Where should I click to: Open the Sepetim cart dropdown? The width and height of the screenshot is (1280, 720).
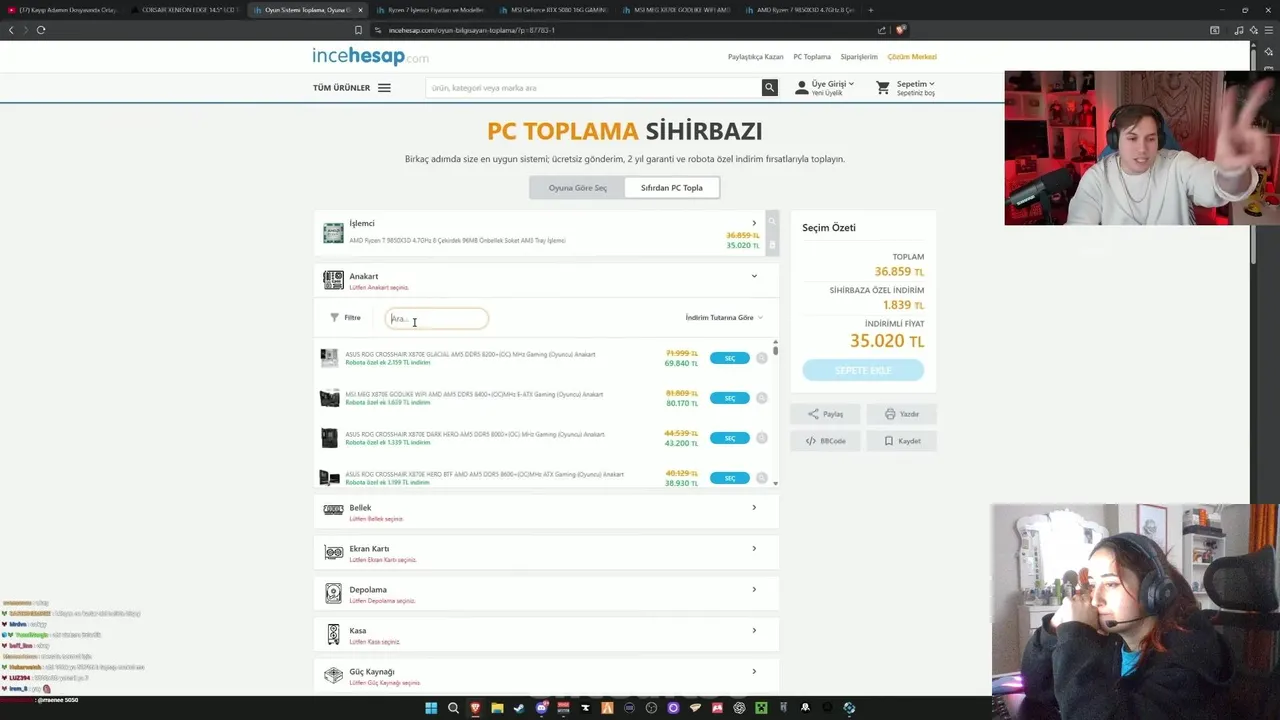click(x=906, y=88)
